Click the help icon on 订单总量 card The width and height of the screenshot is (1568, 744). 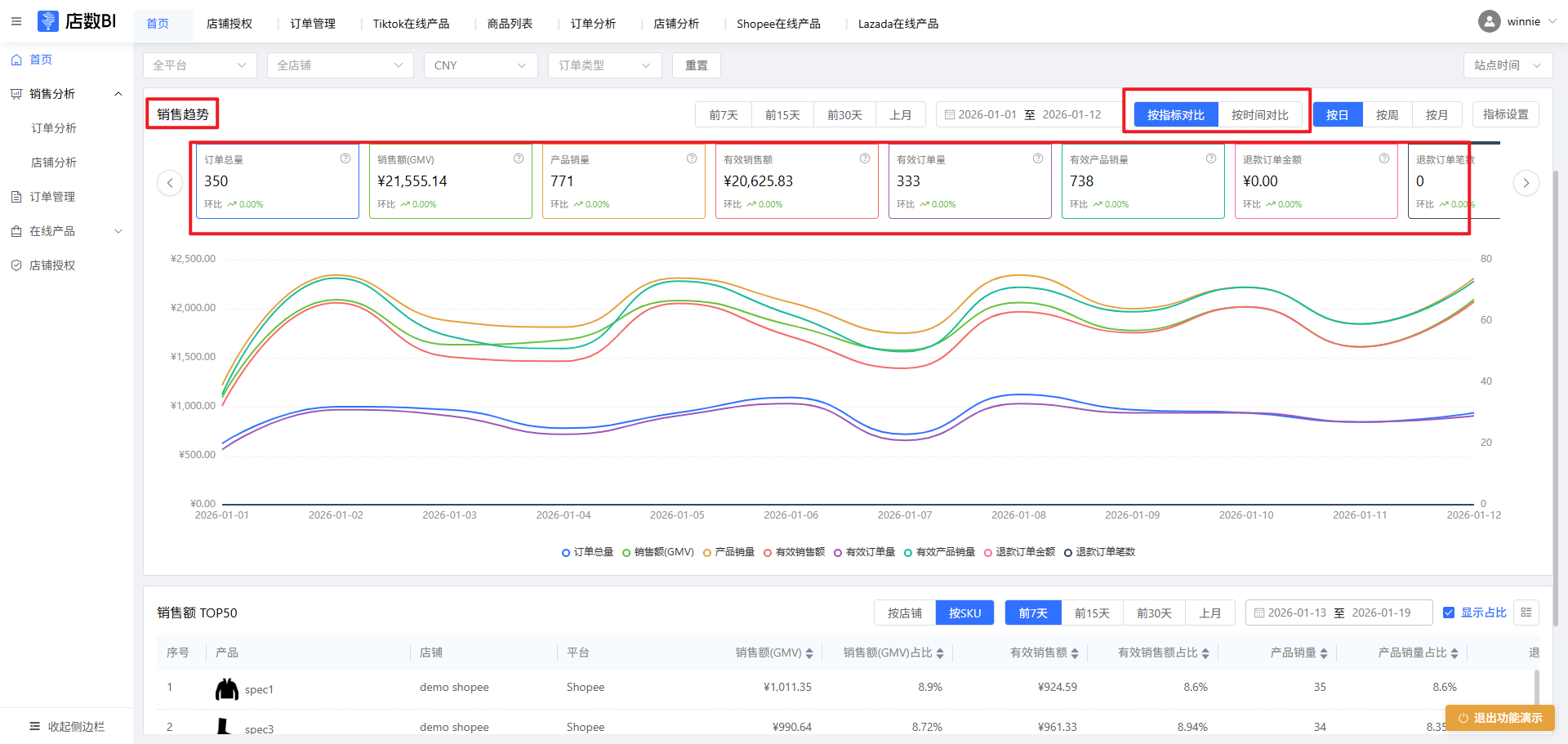tap(345, 158)
